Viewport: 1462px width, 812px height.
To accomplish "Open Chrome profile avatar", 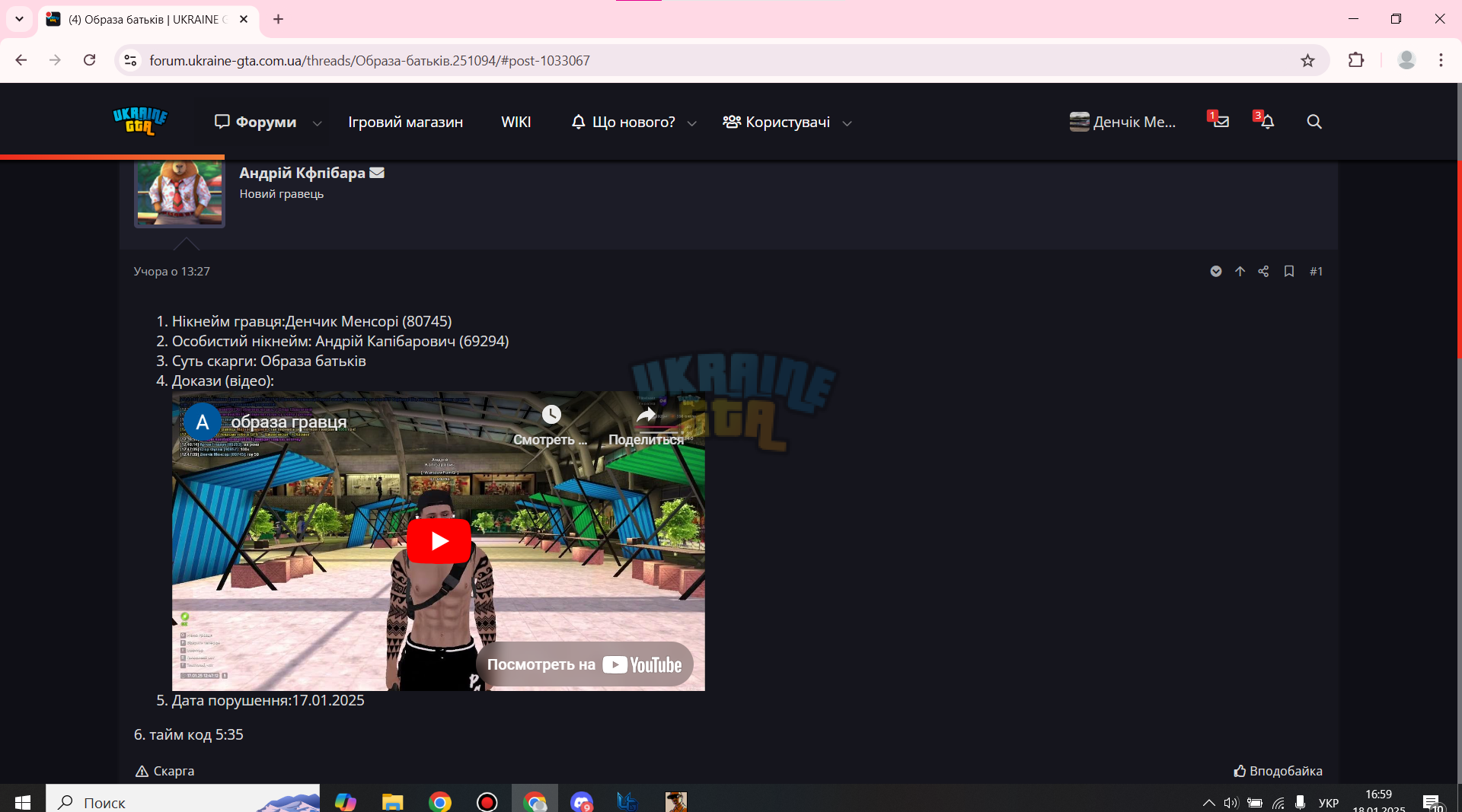I will [1406, 60].
